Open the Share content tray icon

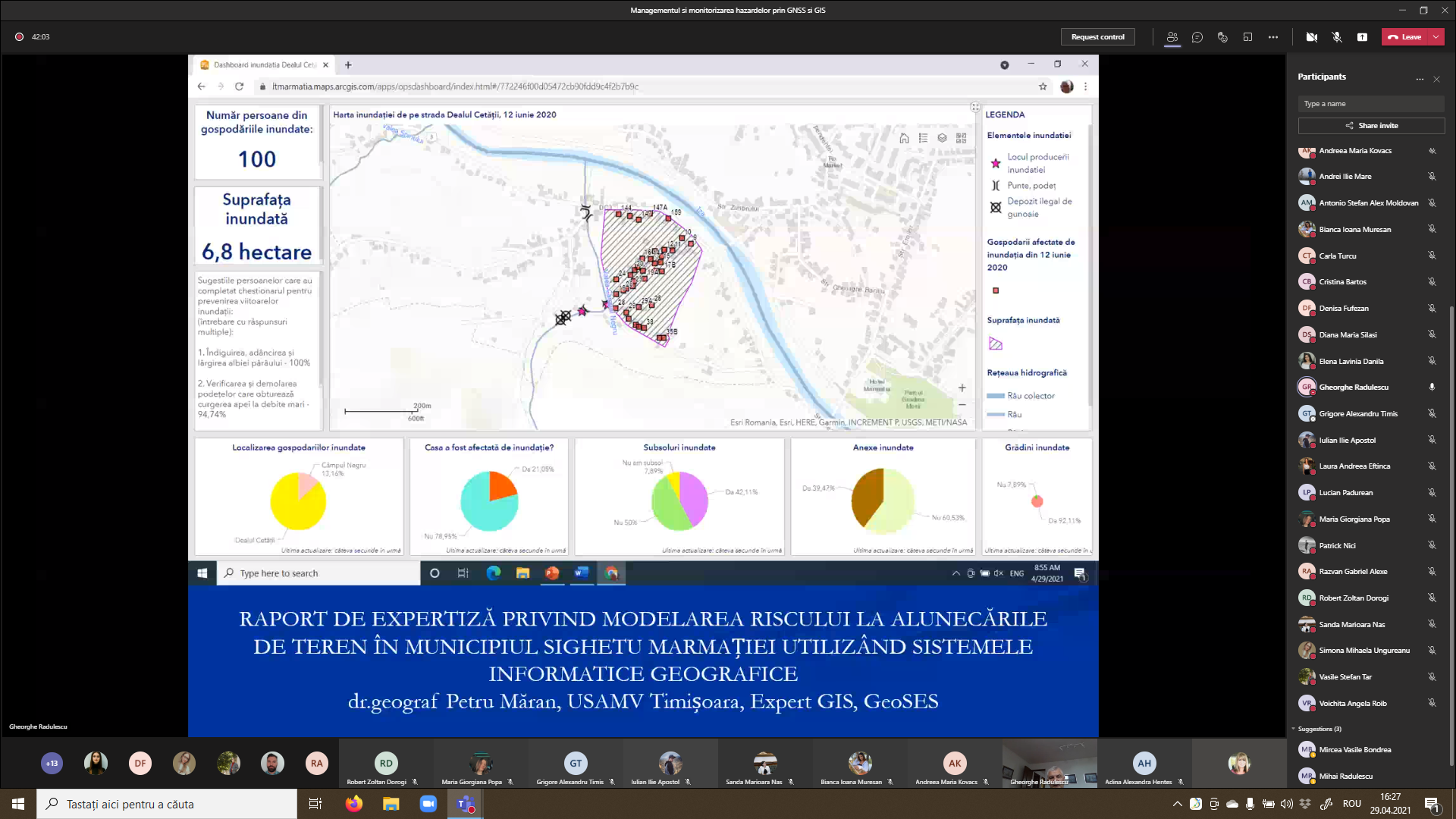coord(1362,37)
